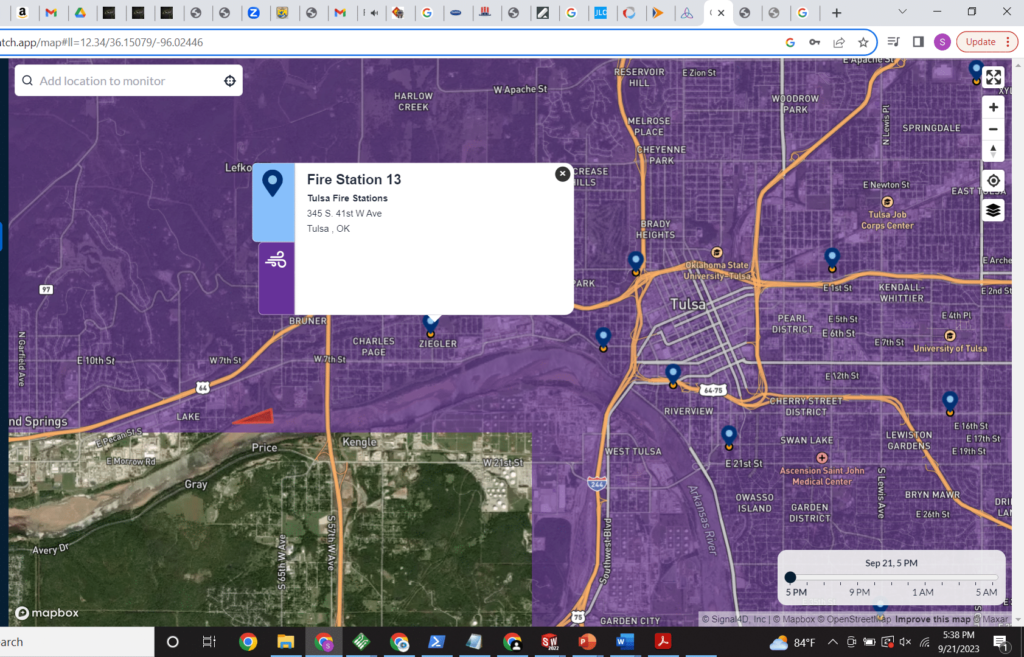1024x657 pixels.
Task: Zoom out of the map
Action: click(993, 129)
